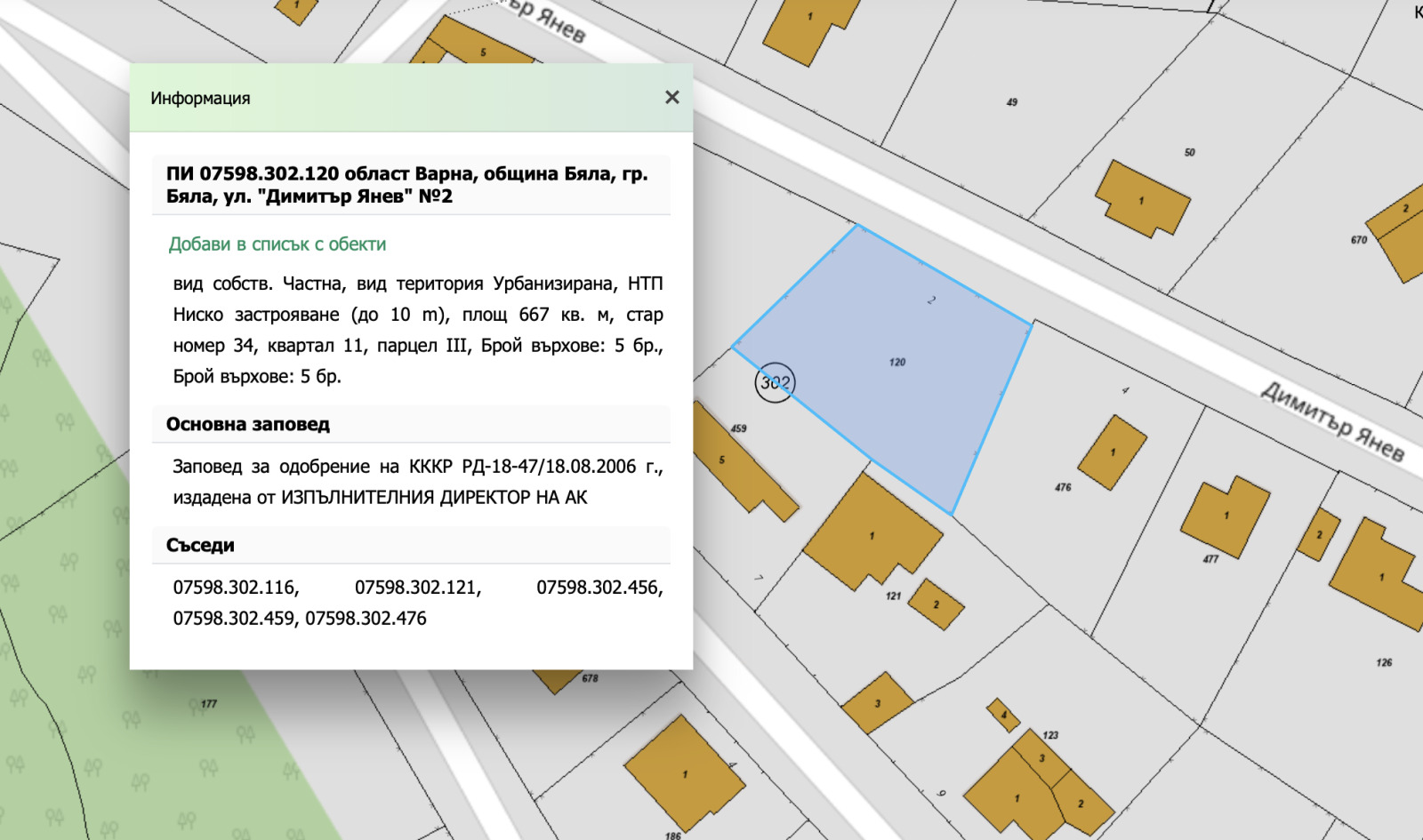Click the building inside parcel 50
Viewport: 1423px width, 840px height.
(1142, 200)
